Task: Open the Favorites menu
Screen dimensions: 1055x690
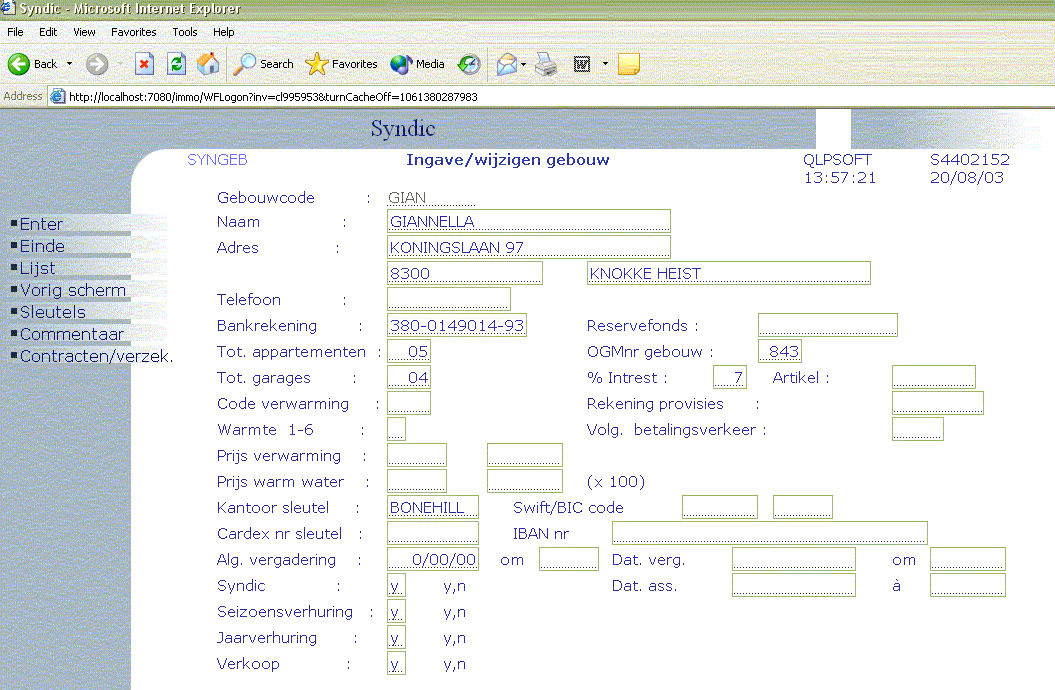Action: (x=133, y=32)
